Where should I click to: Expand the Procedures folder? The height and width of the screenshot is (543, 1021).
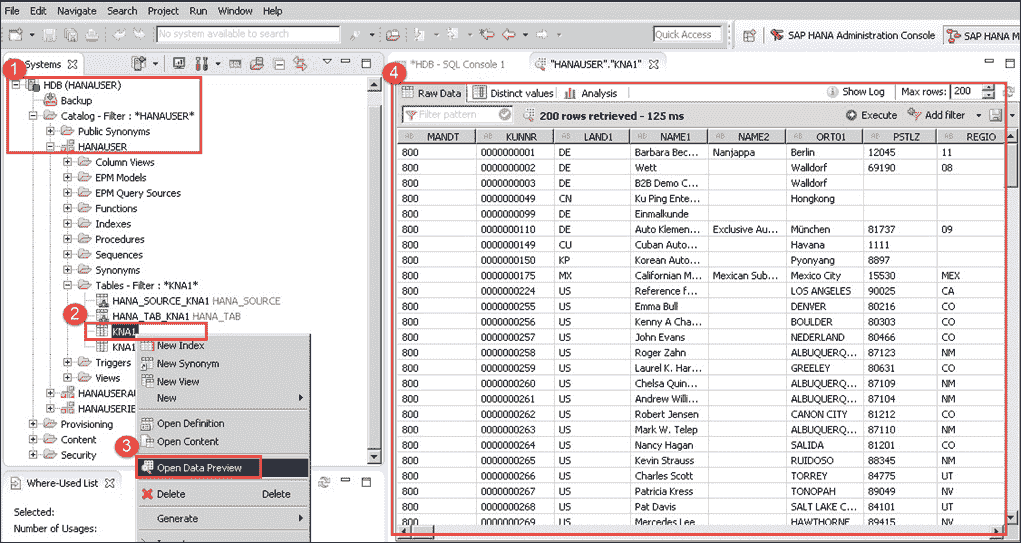67,239
